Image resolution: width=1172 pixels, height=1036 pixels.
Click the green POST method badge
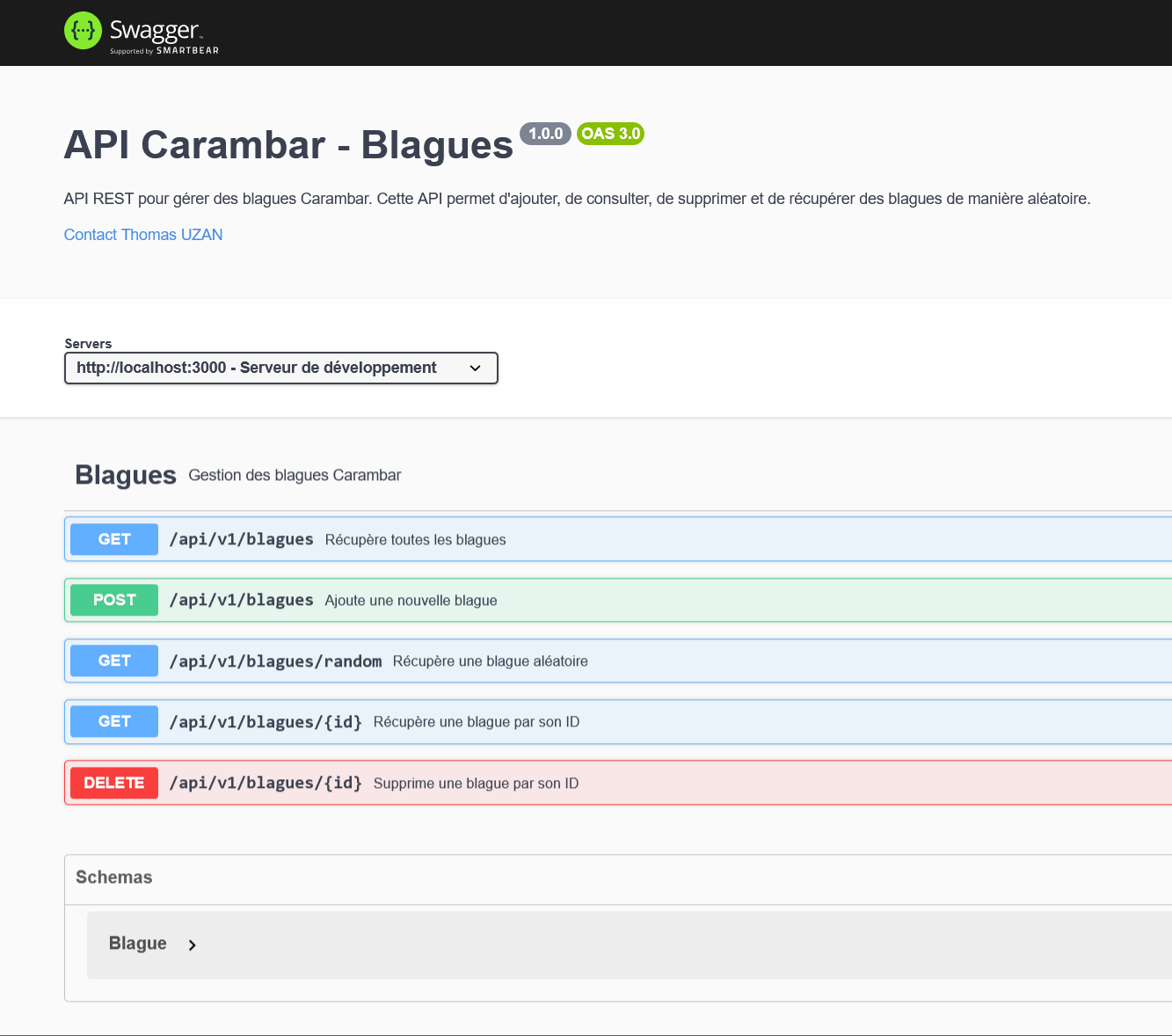(114, 600)
